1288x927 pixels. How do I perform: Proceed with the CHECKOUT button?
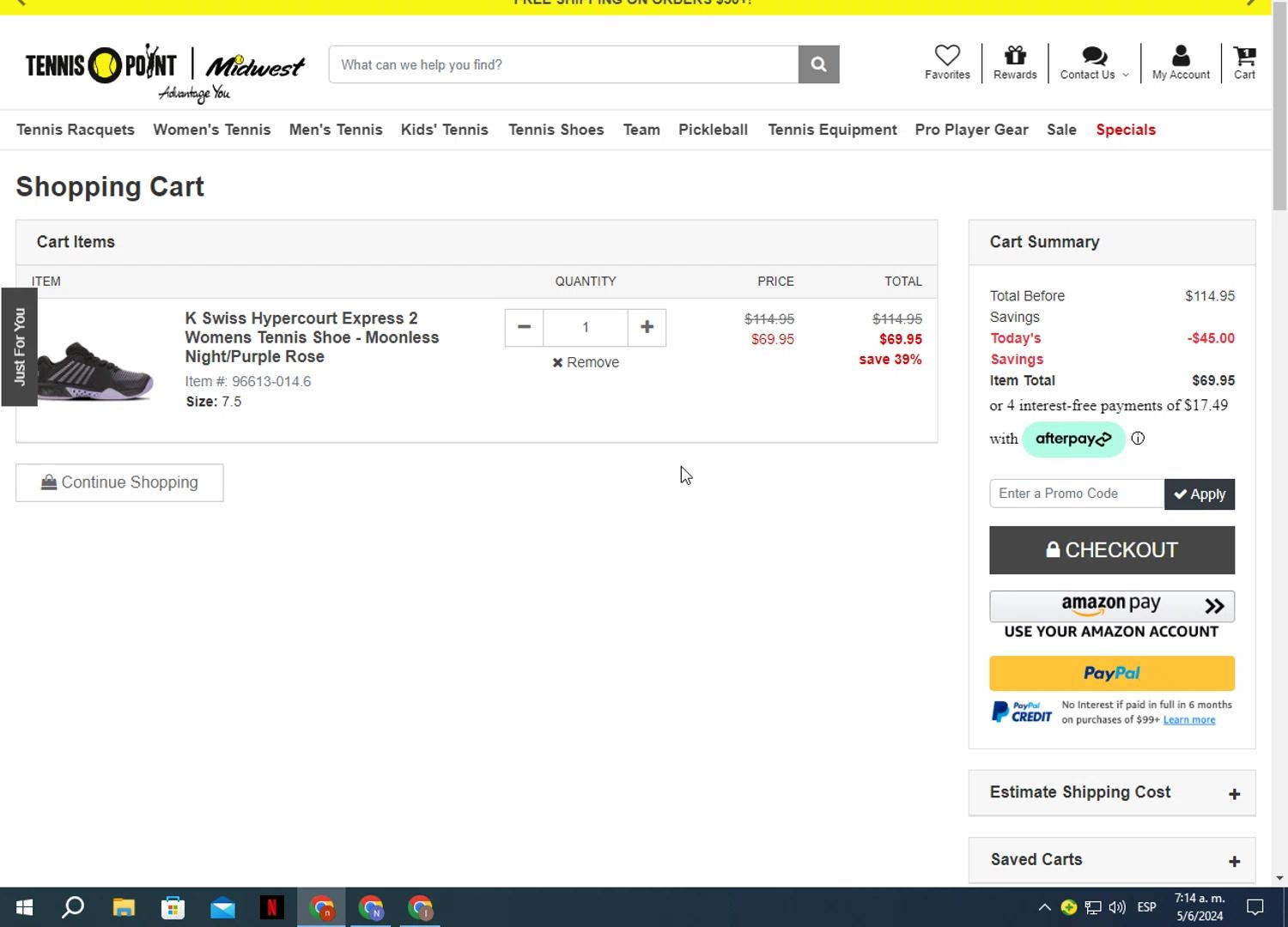(1112, 550)
